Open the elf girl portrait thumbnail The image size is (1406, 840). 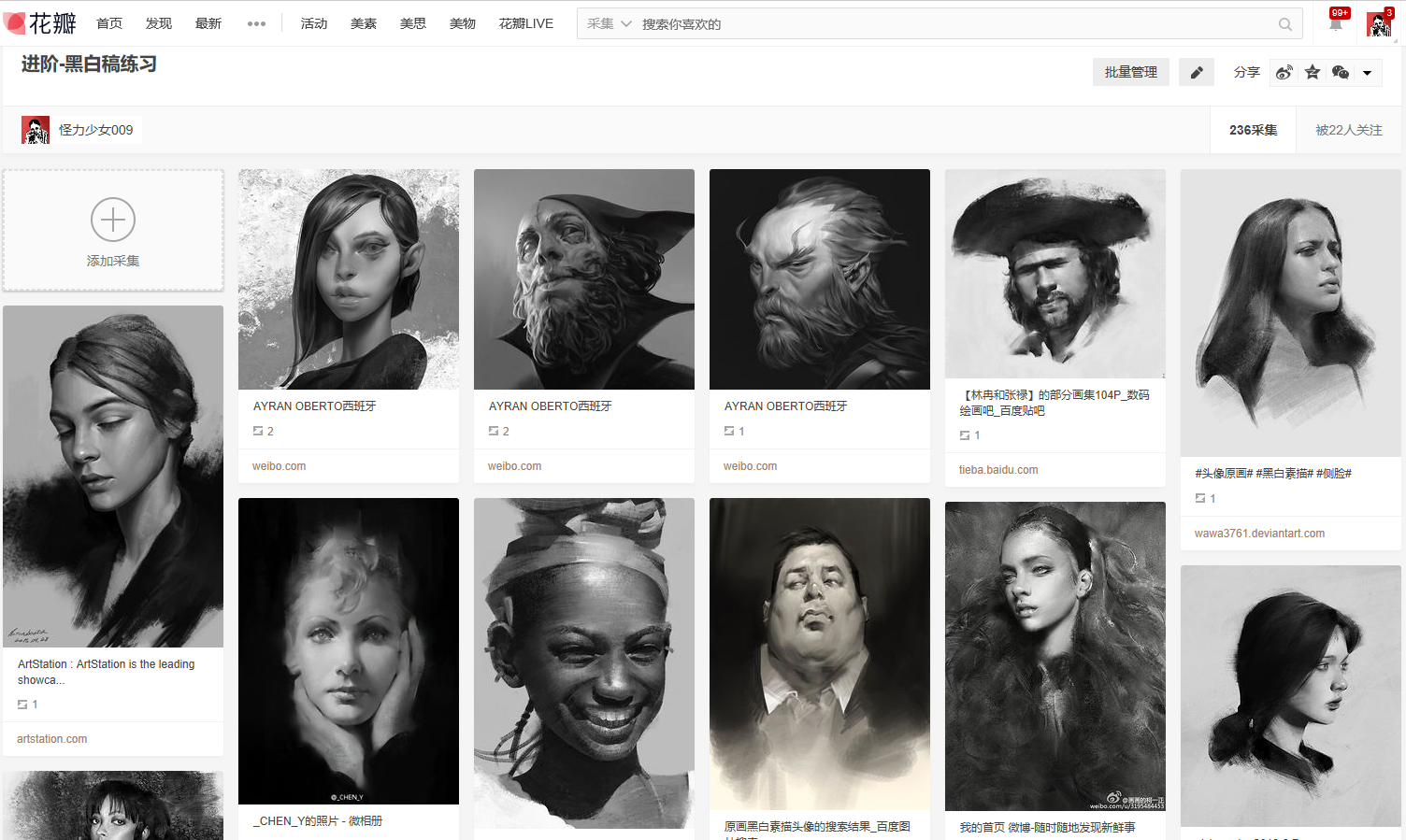(349, 279)
